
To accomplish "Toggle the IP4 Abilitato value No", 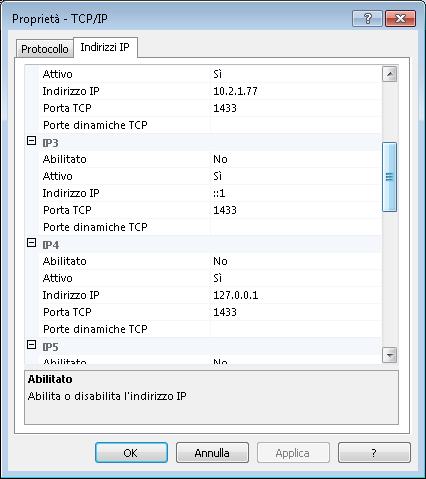I will coord(296,261).
